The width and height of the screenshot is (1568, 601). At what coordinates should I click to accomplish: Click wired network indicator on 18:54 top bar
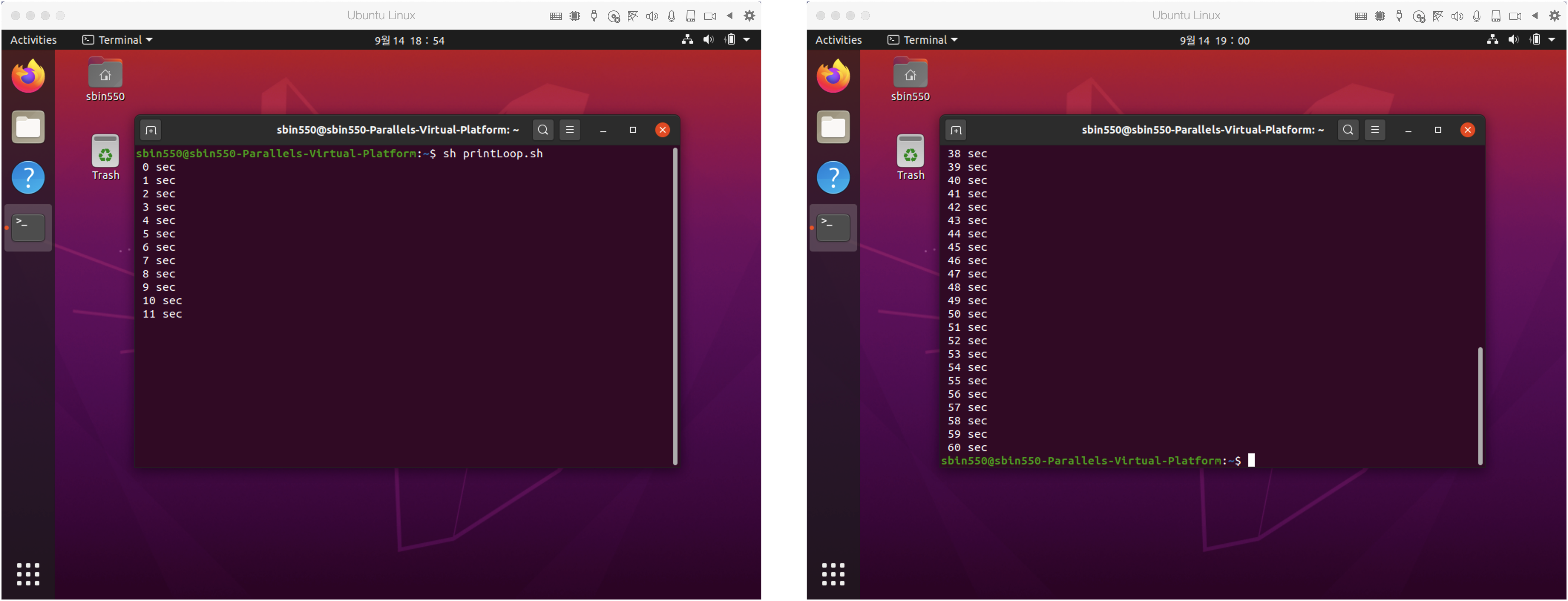687,40
